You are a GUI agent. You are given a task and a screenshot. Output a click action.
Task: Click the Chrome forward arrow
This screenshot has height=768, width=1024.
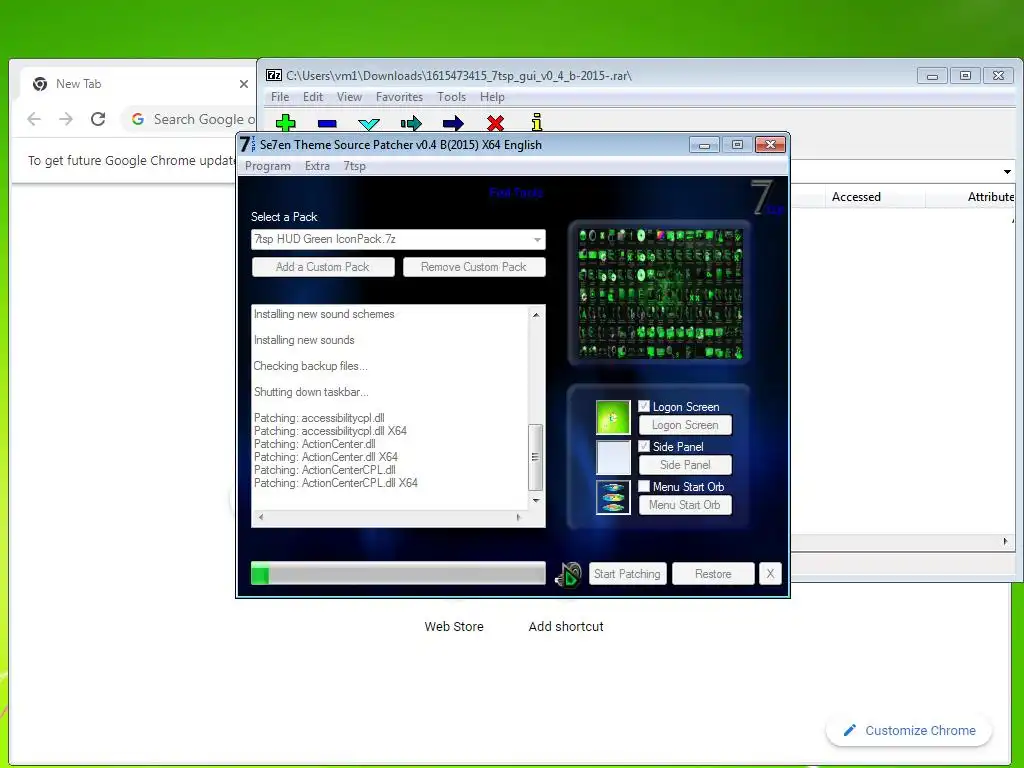tap(66, 119)
